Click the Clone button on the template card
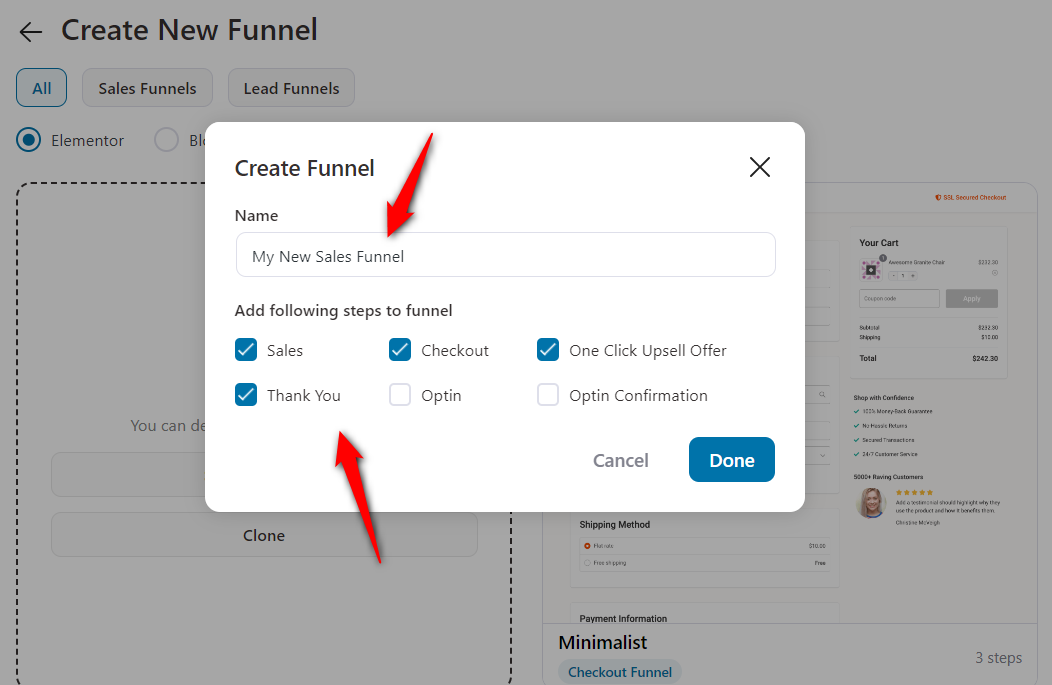This screenshot has width=1052, height=685. tap(264, 535)
